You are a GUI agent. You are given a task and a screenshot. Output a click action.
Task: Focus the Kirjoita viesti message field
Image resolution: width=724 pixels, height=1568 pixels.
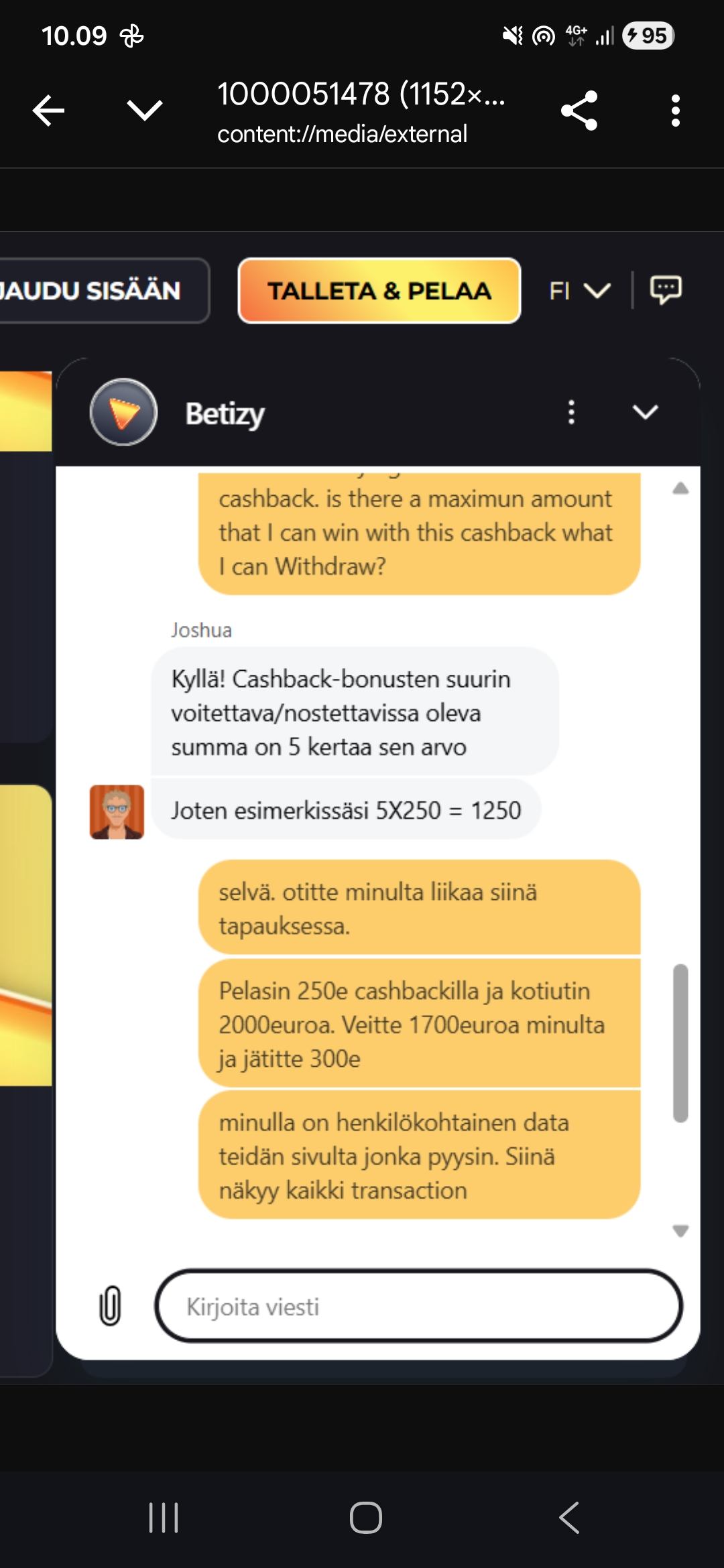[x=419, y=1306]
